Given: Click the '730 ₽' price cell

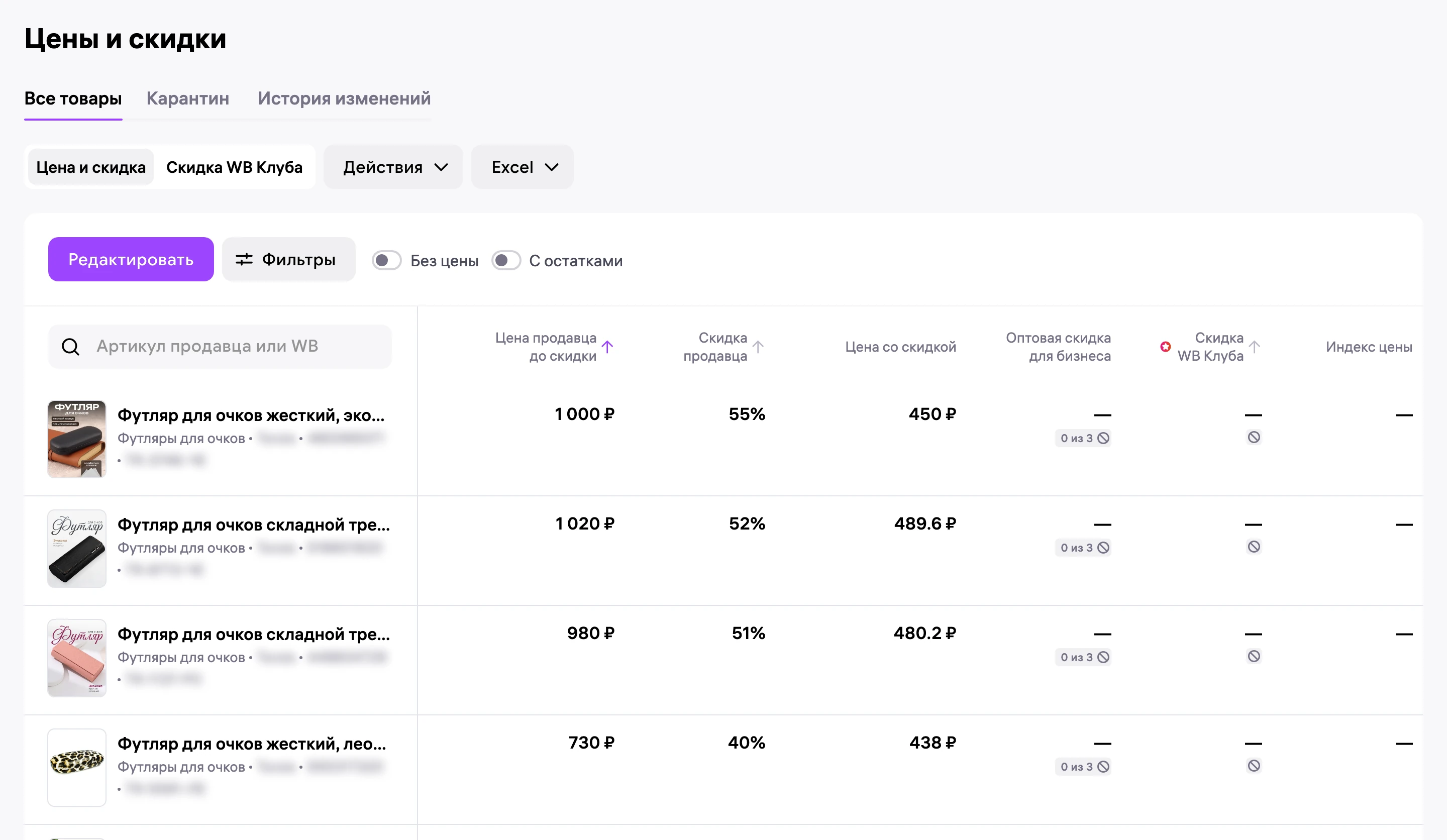Looking at the screenshot, I should tap(591, 743).
